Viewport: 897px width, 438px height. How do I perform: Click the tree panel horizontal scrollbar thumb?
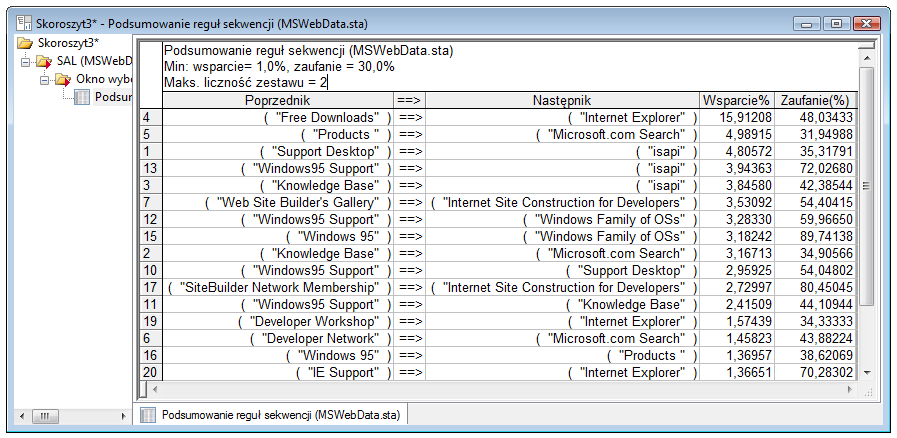pyautogui.click(x=45, y=416)
